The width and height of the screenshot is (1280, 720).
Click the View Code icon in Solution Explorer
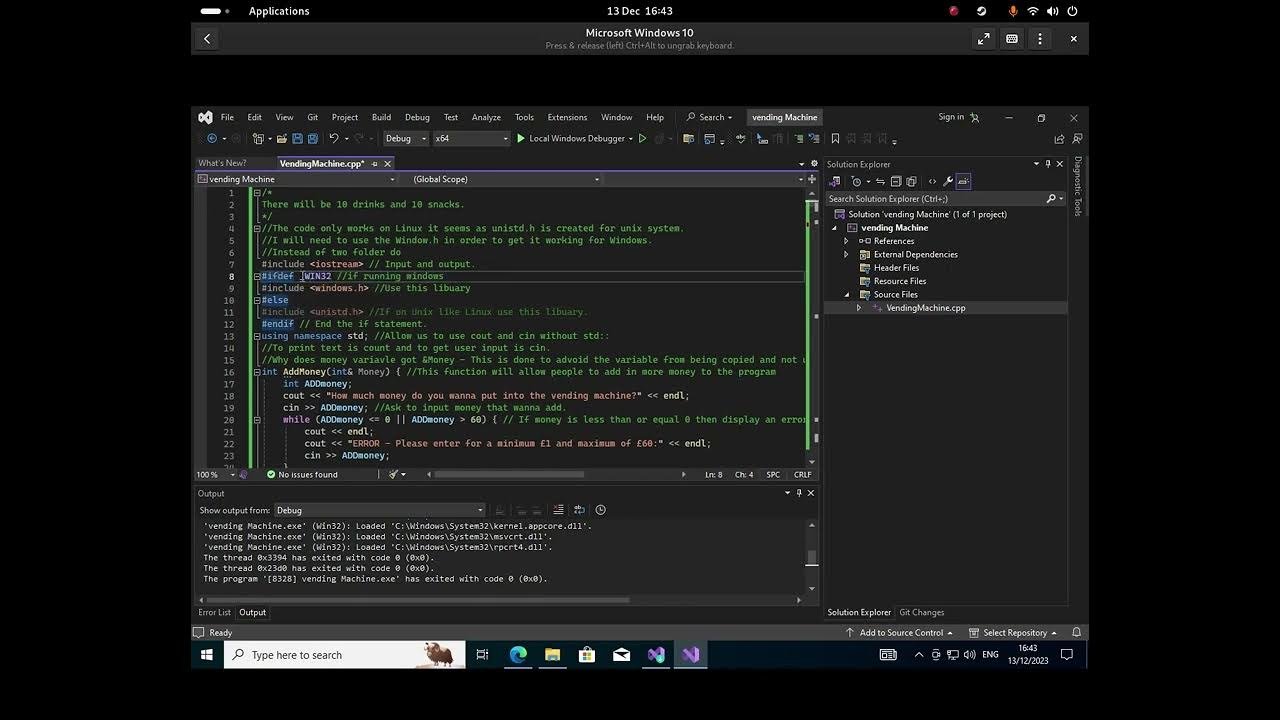[932, 181]
